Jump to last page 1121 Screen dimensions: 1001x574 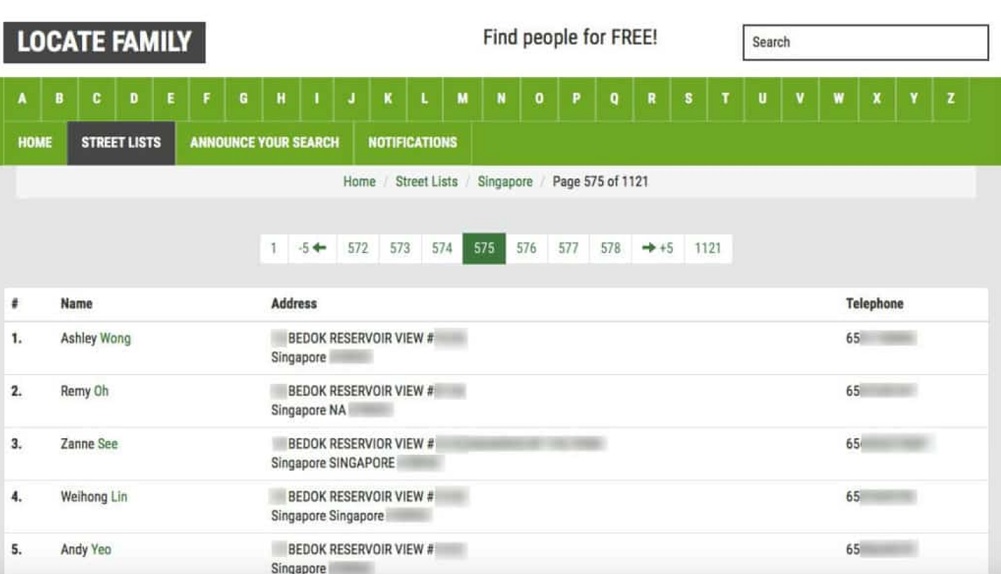707,249
